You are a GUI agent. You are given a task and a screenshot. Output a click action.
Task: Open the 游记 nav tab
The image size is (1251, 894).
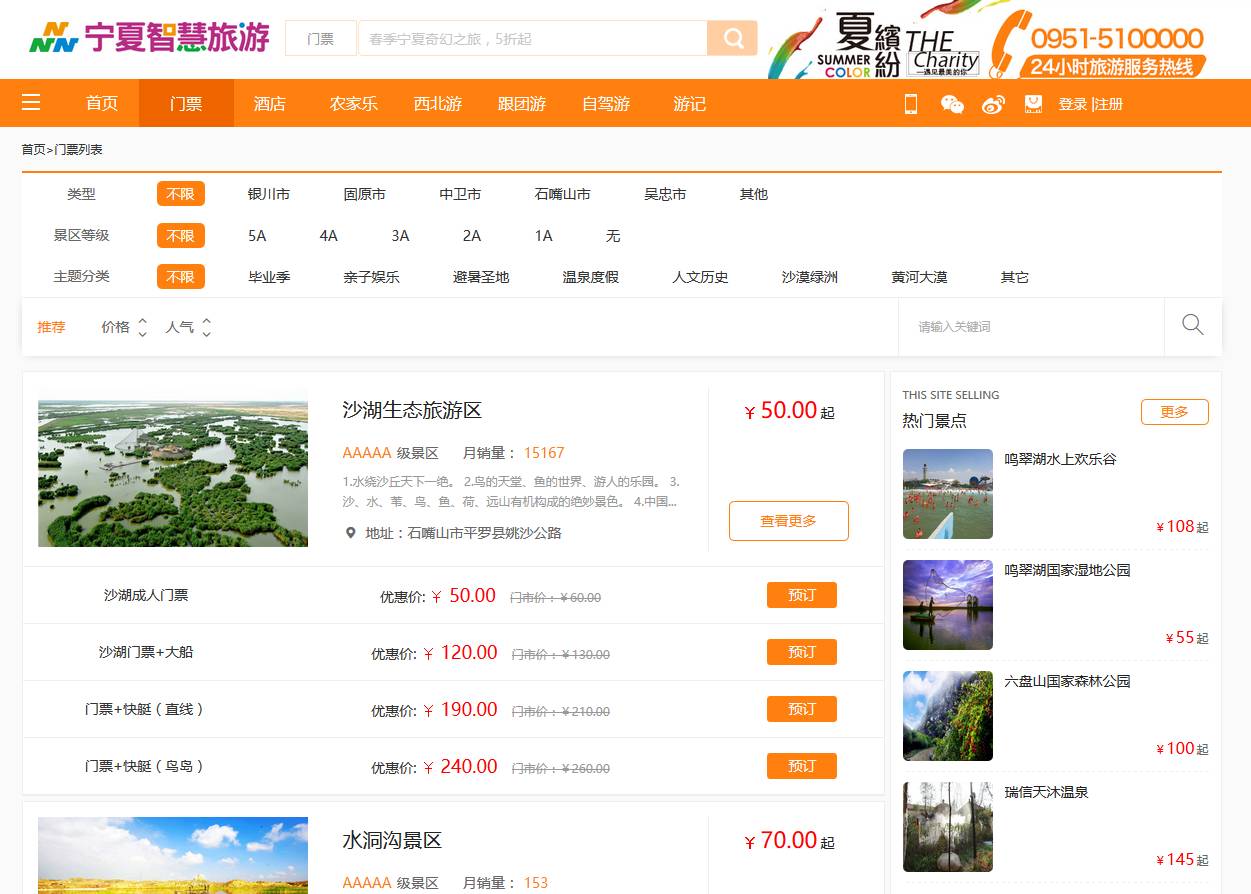tap(690, 103)
